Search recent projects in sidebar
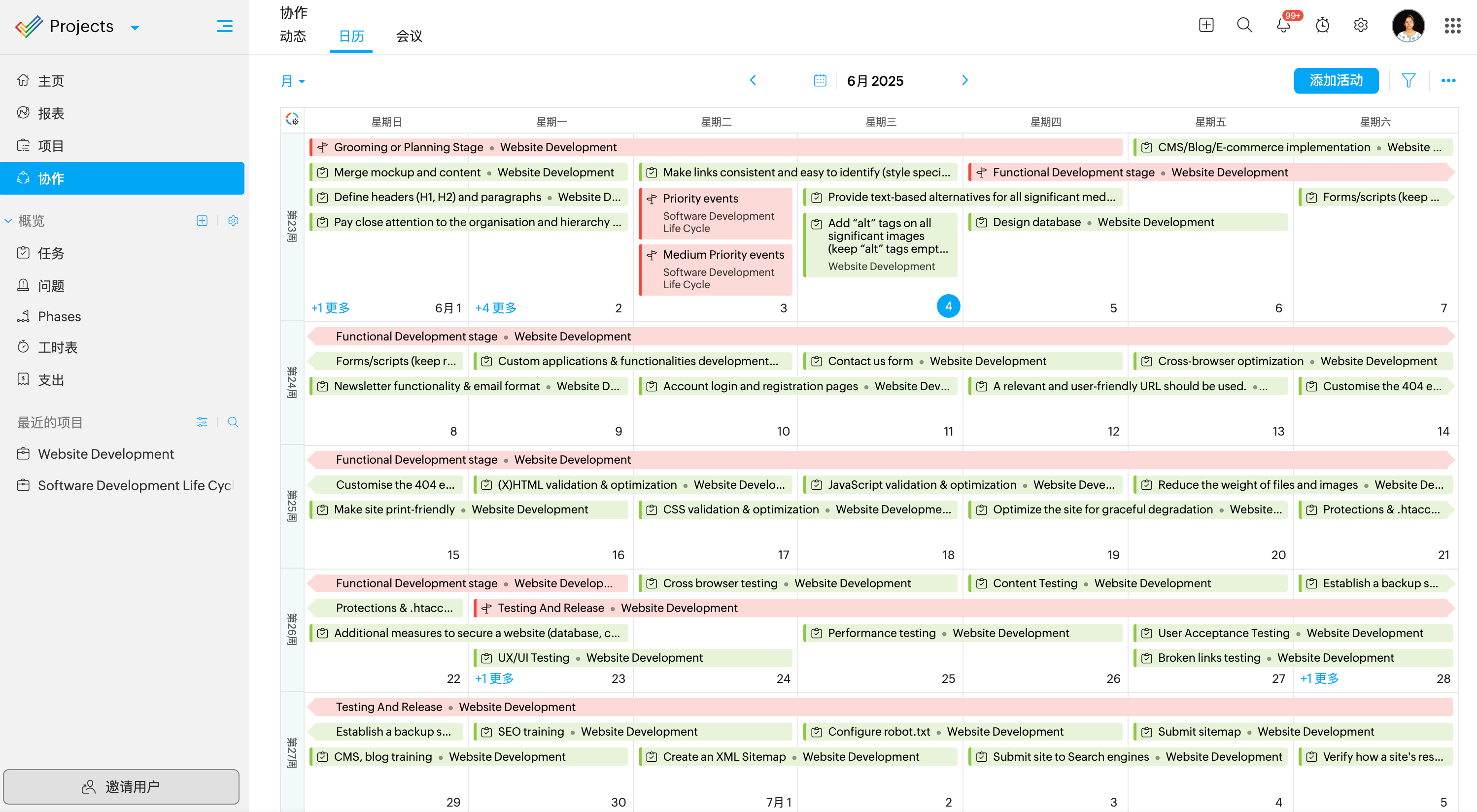This screenshot has height=812, width=1477. (x=233, y=422)
